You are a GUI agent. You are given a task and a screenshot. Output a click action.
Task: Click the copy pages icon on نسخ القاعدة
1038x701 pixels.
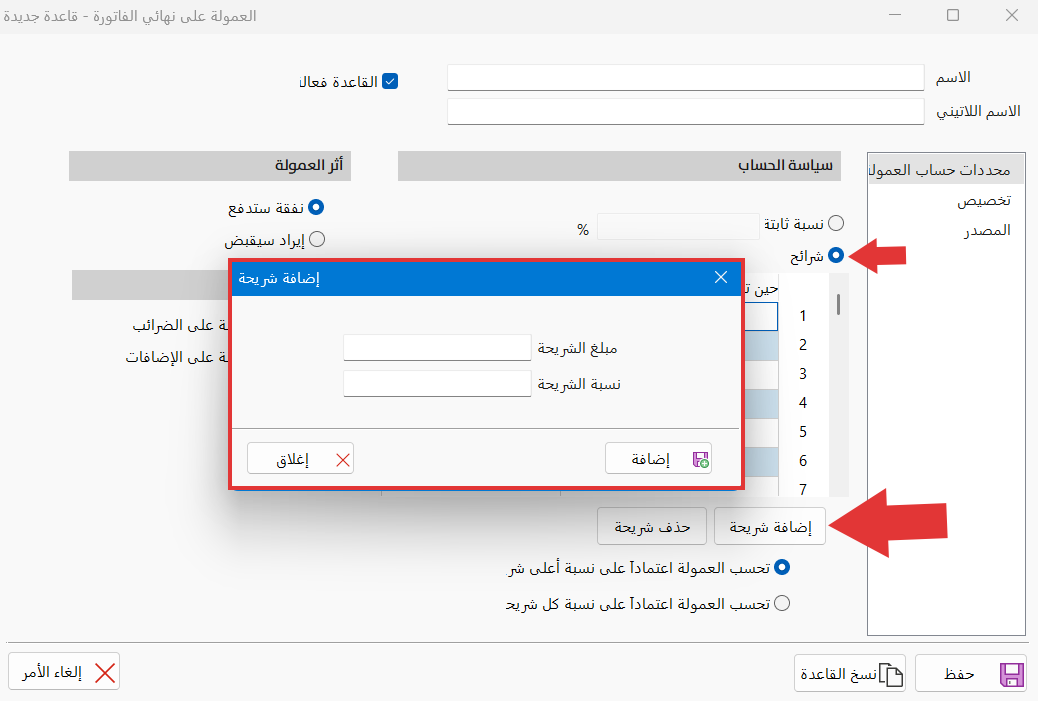pos(891,675)
